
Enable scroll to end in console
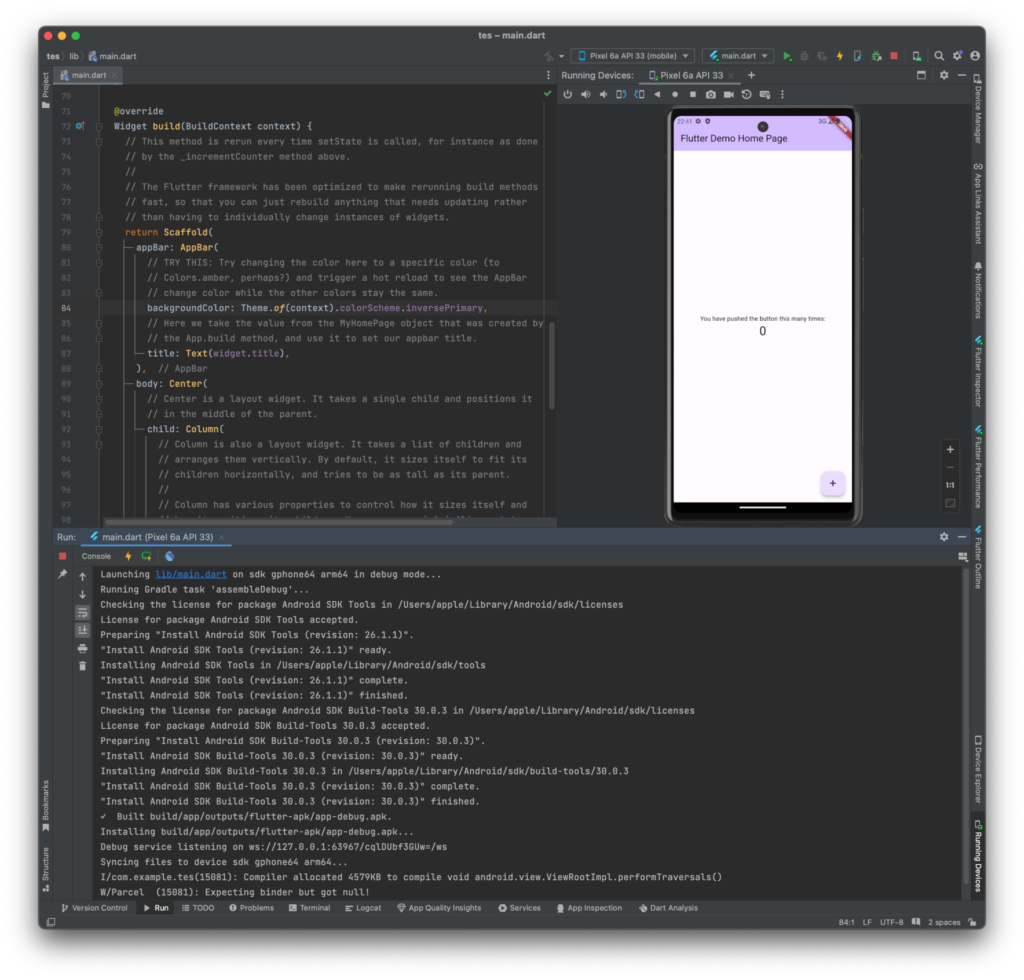(x=82, y=629)
